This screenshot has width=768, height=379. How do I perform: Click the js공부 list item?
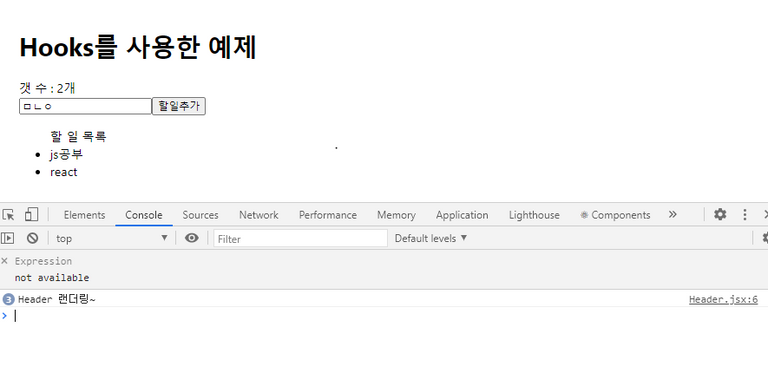click(x=66, y=155)
